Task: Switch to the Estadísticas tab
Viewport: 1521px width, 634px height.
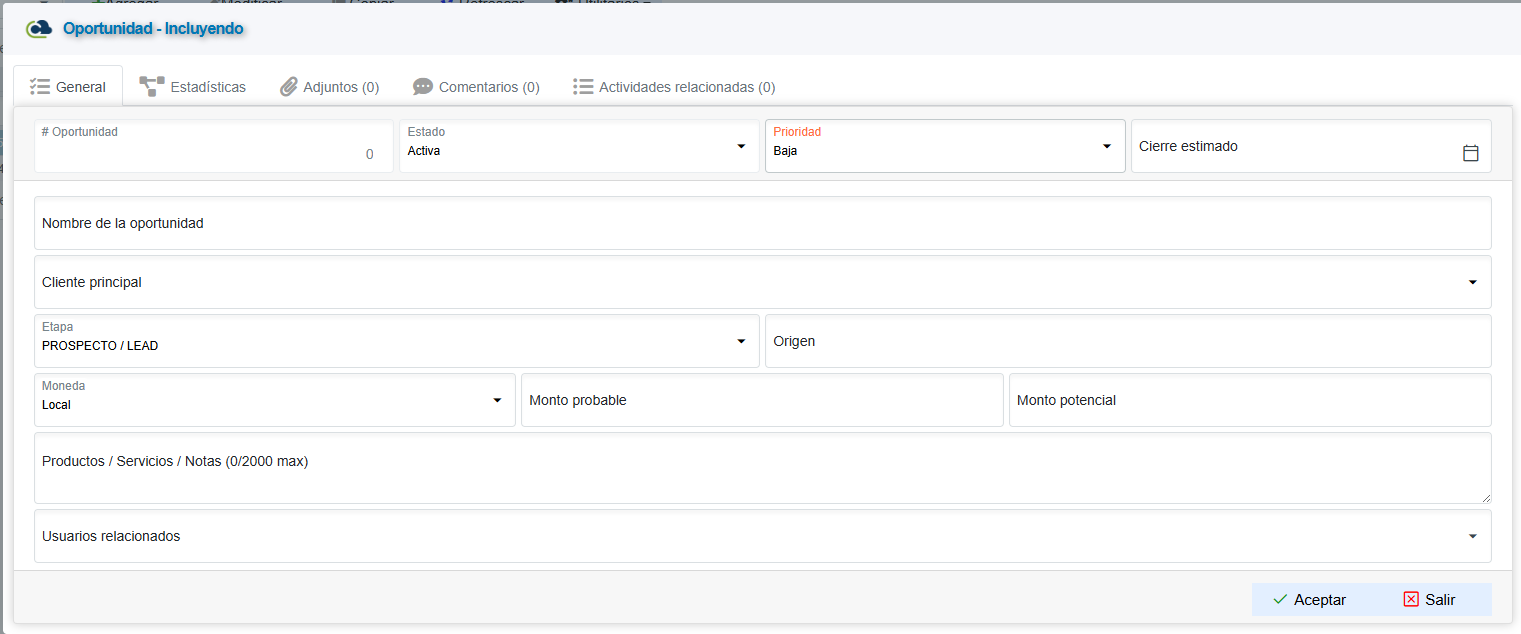Action: pyautogui.click(x=207, y=87)
